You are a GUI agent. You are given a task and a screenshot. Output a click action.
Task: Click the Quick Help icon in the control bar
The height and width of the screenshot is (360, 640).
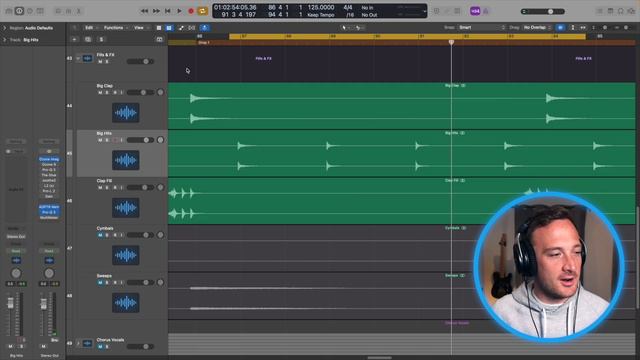click(x=30, y=11)
